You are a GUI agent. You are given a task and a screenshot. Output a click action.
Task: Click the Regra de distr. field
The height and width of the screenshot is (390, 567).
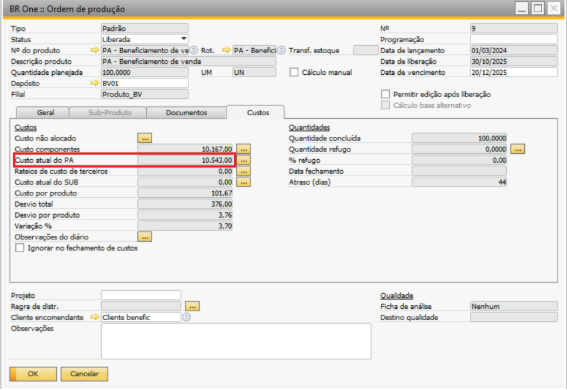tap(141, 306)
